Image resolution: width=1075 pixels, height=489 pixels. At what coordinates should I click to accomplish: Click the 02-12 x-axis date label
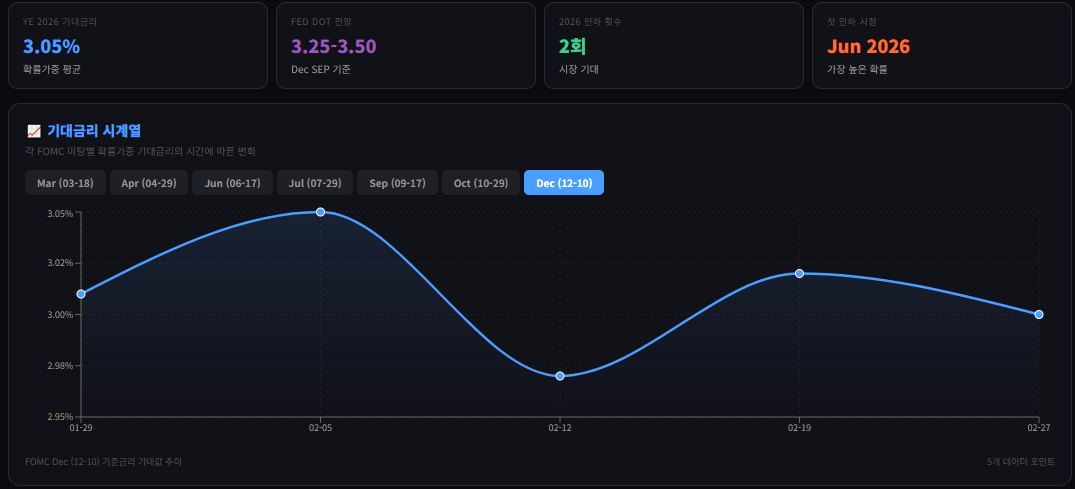[560, 428]
